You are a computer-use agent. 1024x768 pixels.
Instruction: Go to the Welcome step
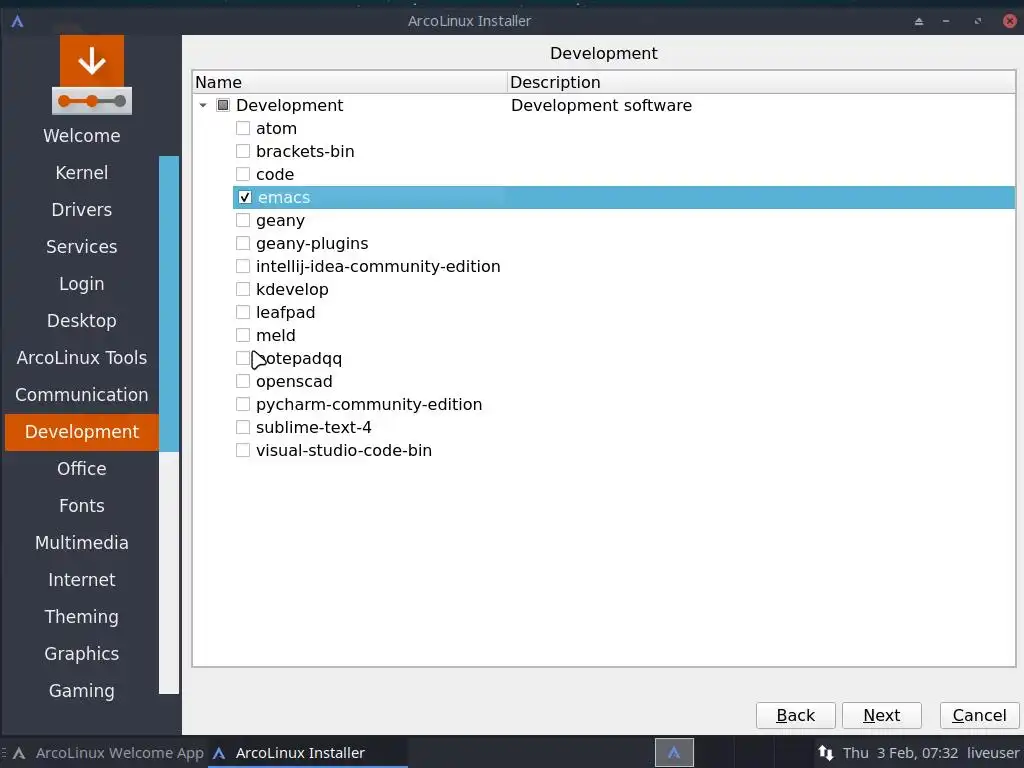82,136
